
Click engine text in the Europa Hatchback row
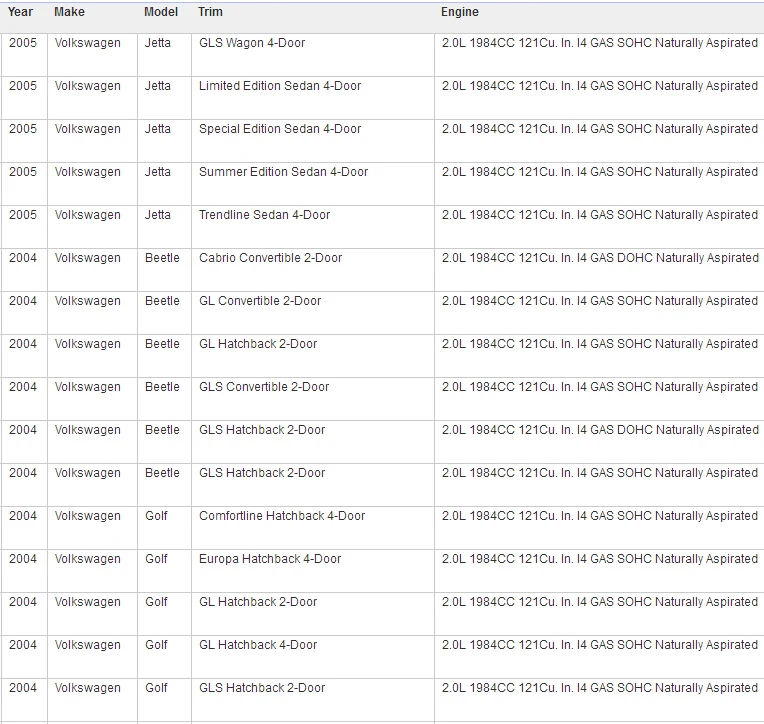(600, 559)
